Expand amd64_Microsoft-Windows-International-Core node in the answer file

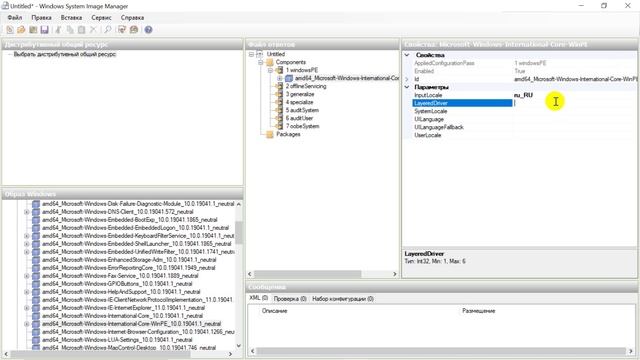click(x=280, y=78)
